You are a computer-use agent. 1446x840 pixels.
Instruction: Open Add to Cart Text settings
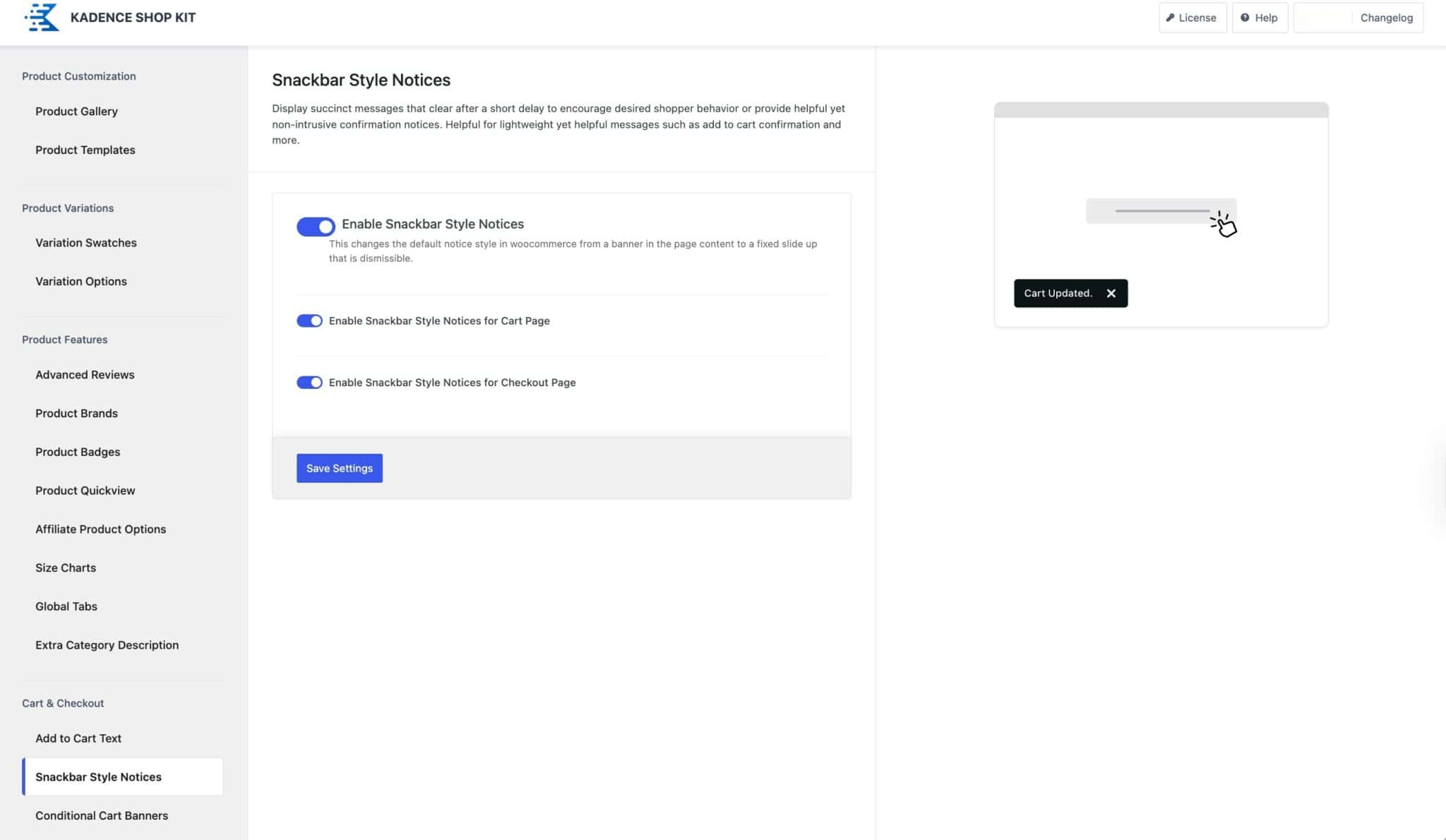click(78, 738)
